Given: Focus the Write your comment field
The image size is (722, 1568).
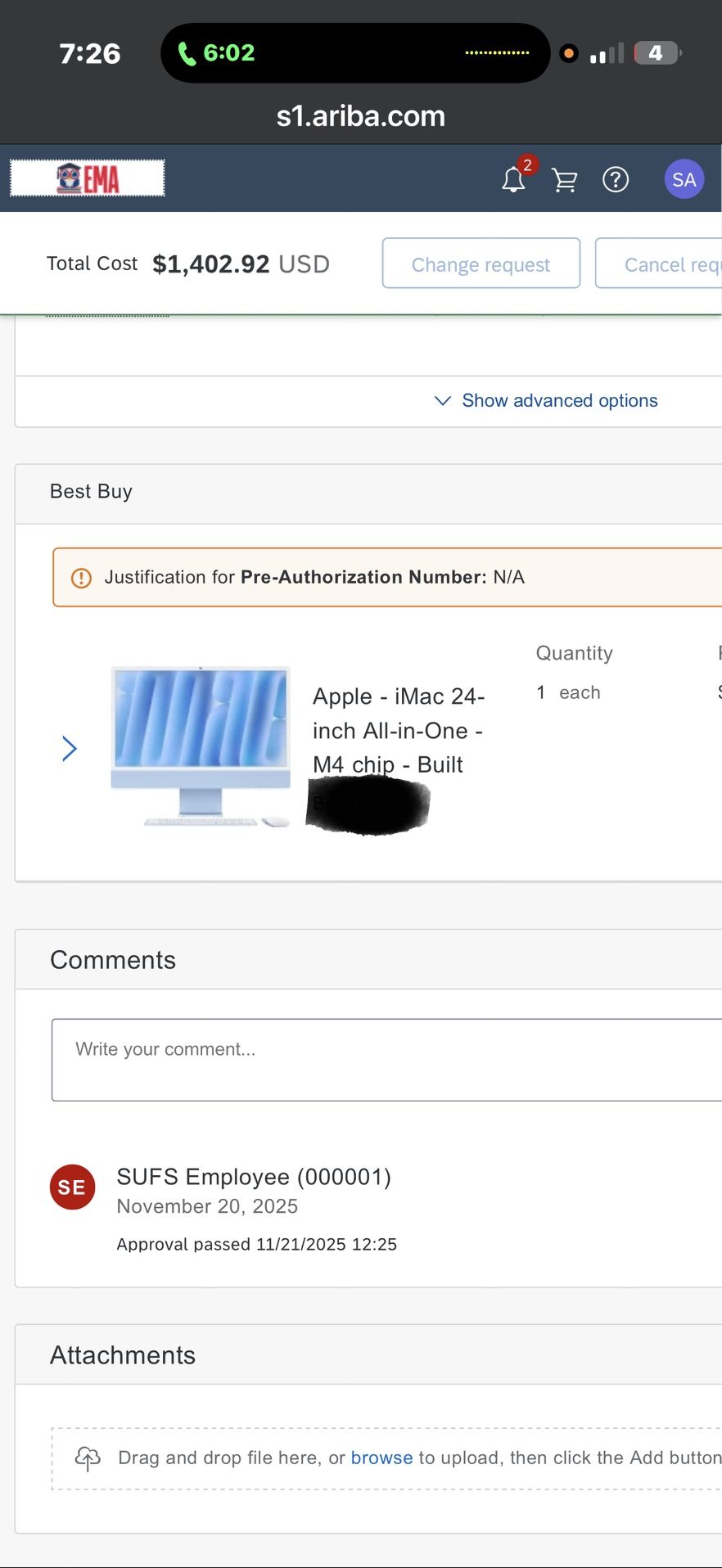Looking at the screenshot, I should [x=385, y=1059].
